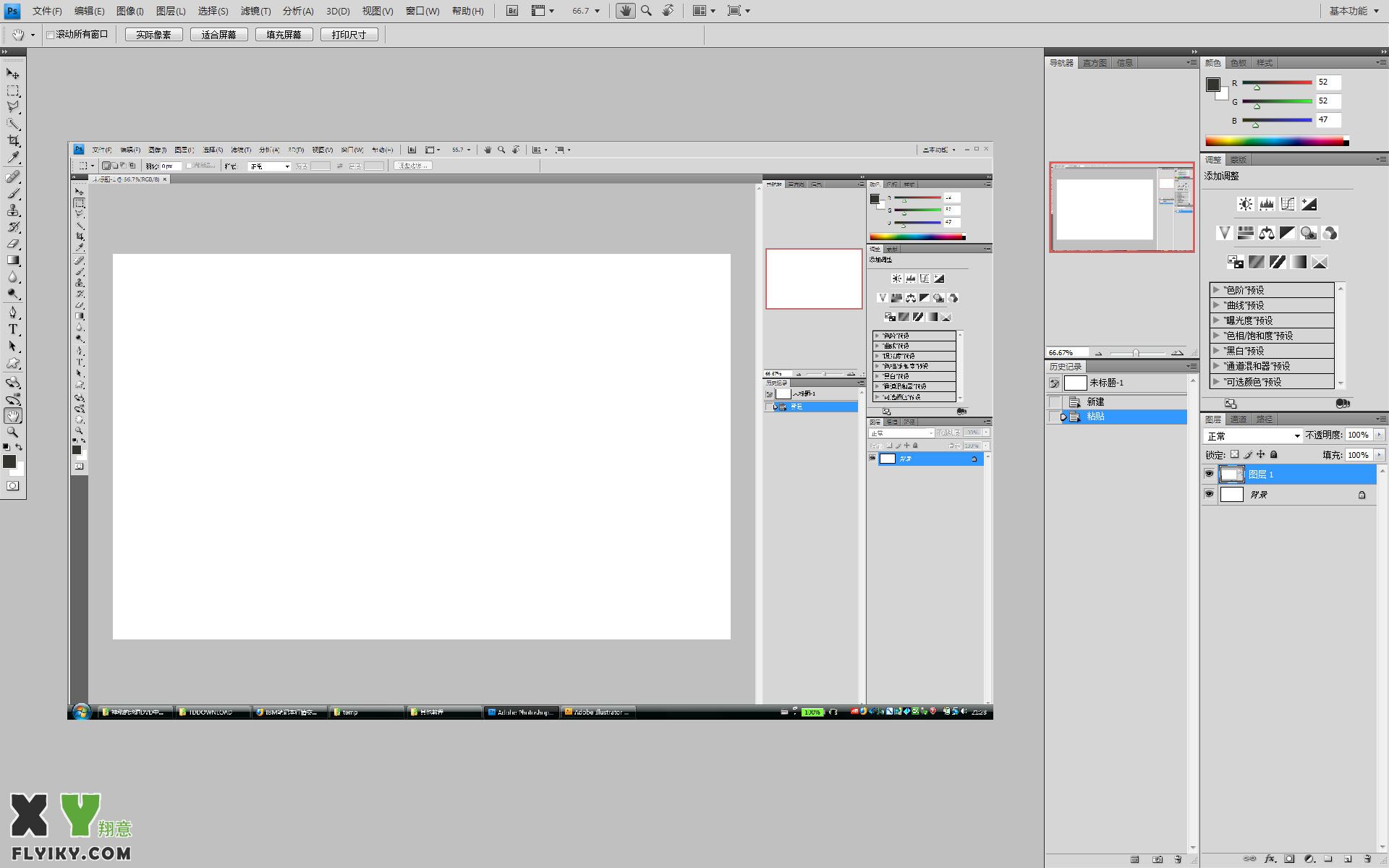Image resolution: width=1389 pixels, height=868 pixels.
Task: Open the 滤镜 menu
Action: point(254,10)
